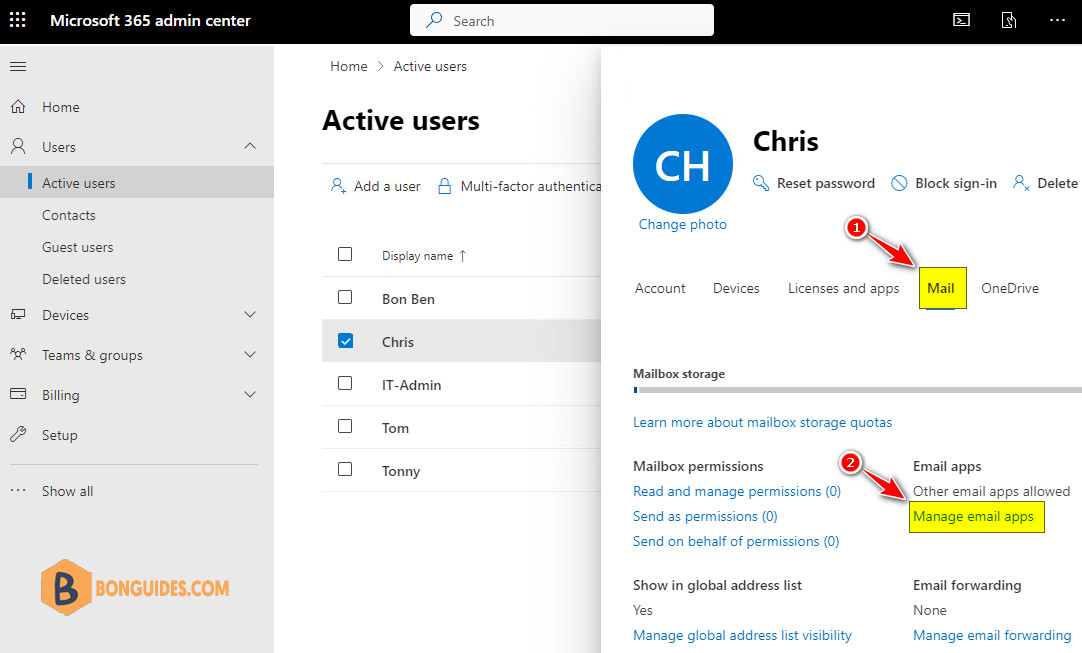Open Active users in sidebar
The image size is (1082, 653).
137,182
